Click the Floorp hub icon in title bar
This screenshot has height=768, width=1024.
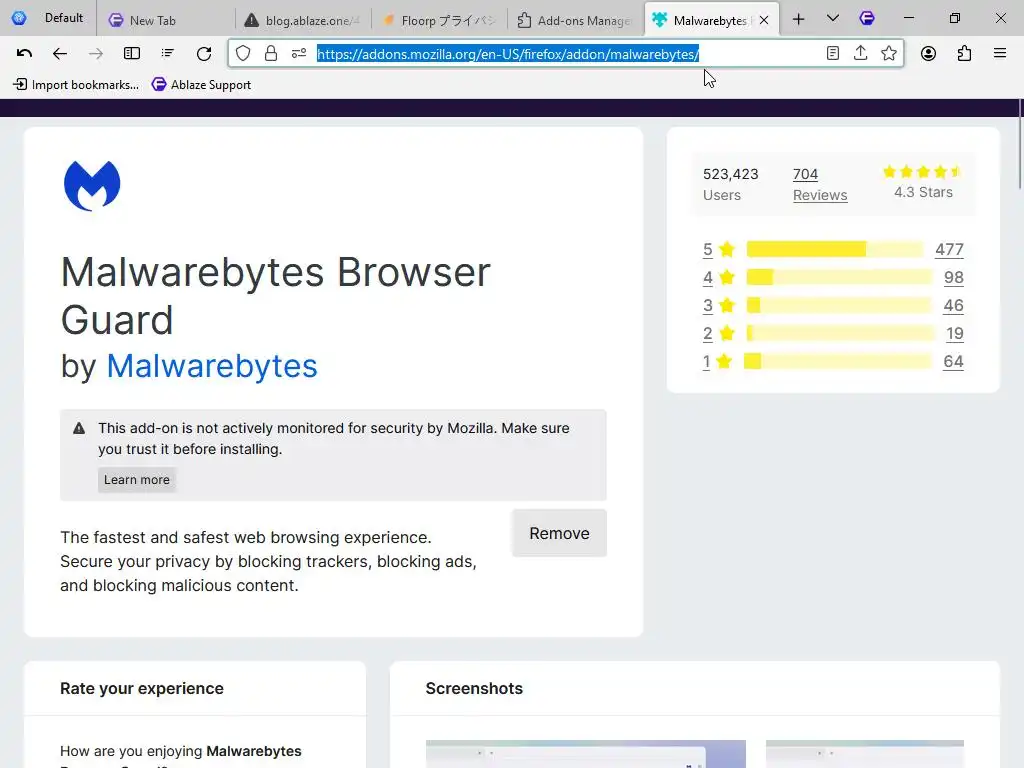867,18
